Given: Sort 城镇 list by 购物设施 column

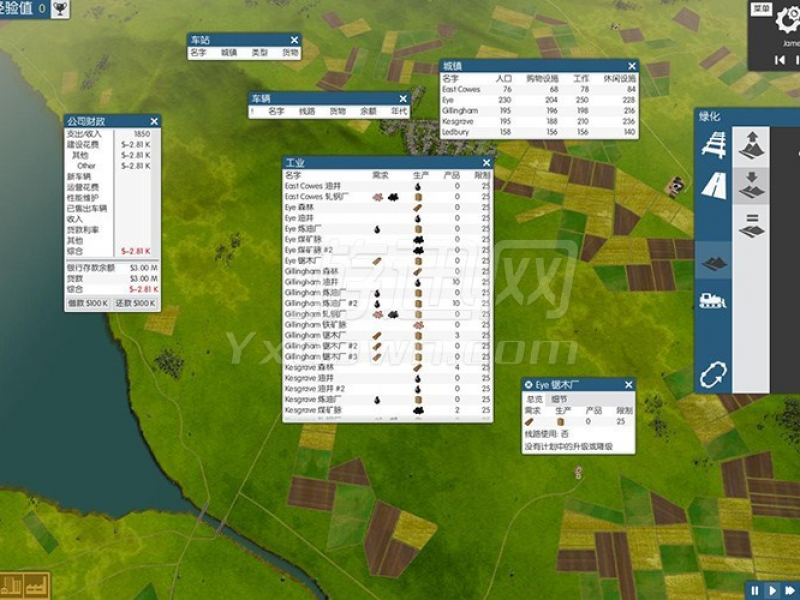Looking at the screenshot, I should click(542, 79).
